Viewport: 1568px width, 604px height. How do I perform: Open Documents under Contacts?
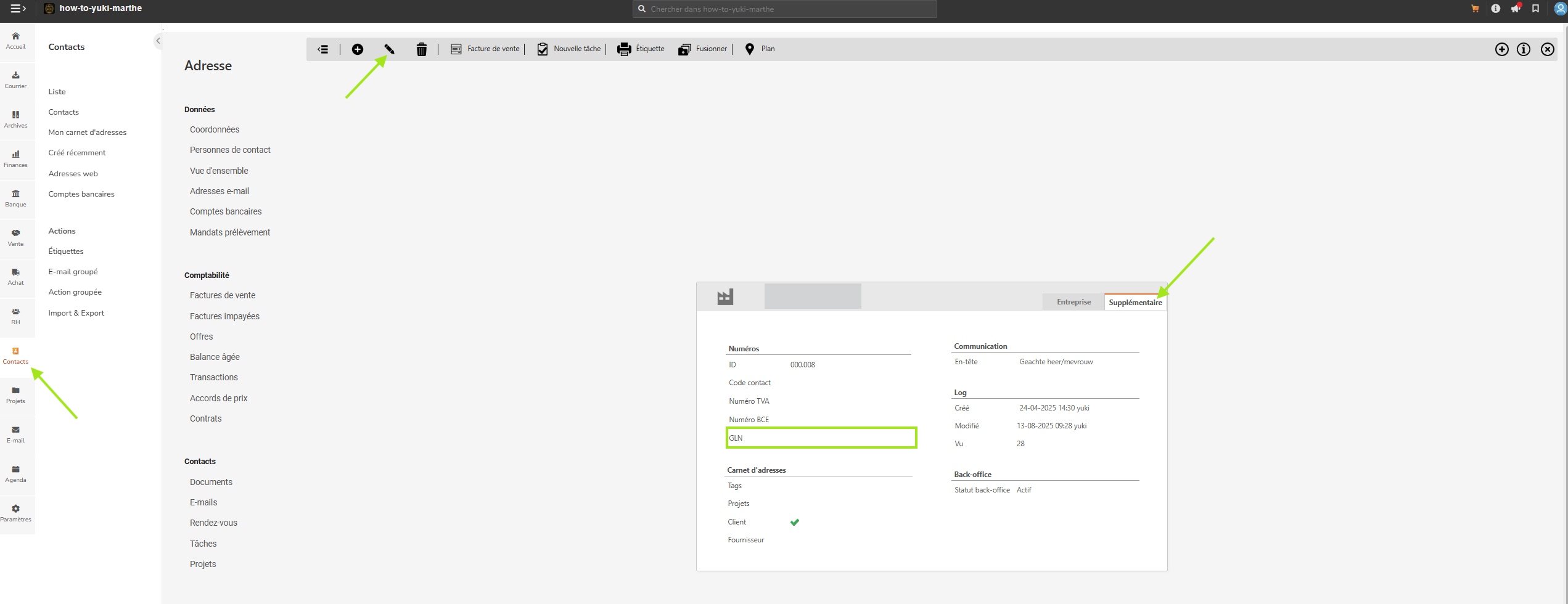click(x=211, y=482)
